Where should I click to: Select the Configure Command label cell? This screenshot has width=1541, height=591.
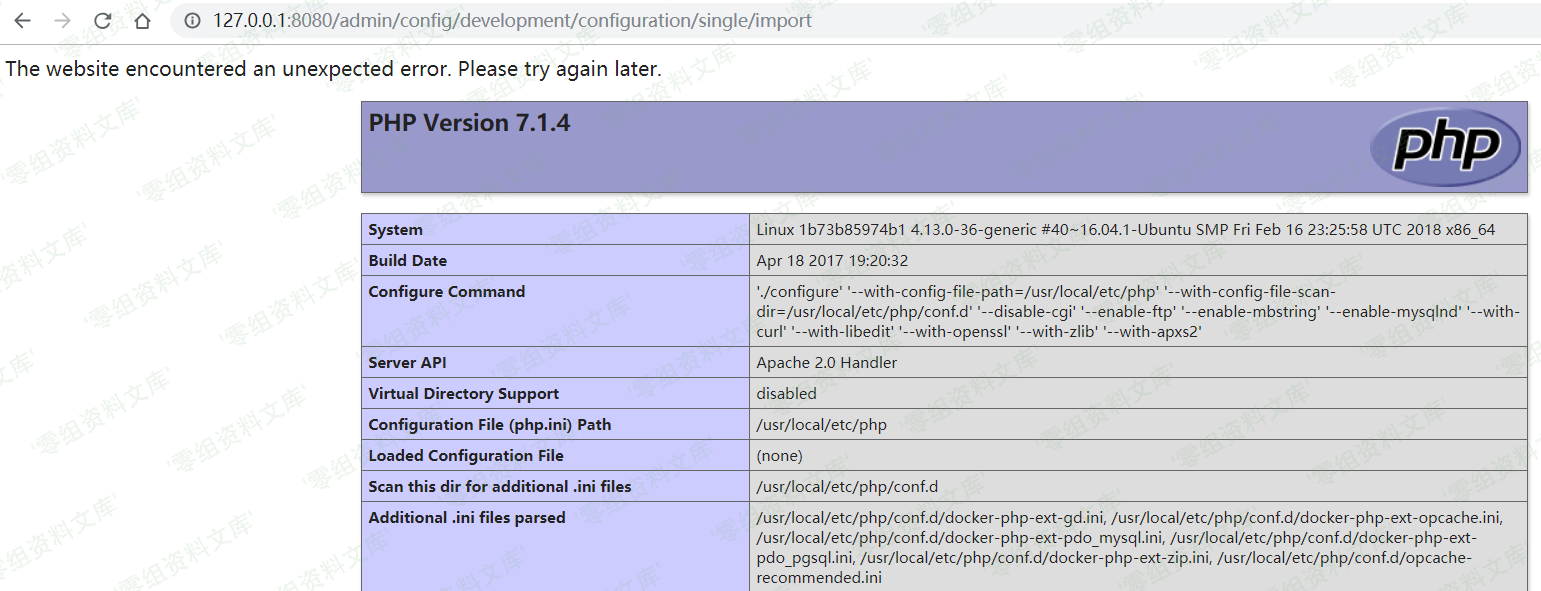(446, 292)
